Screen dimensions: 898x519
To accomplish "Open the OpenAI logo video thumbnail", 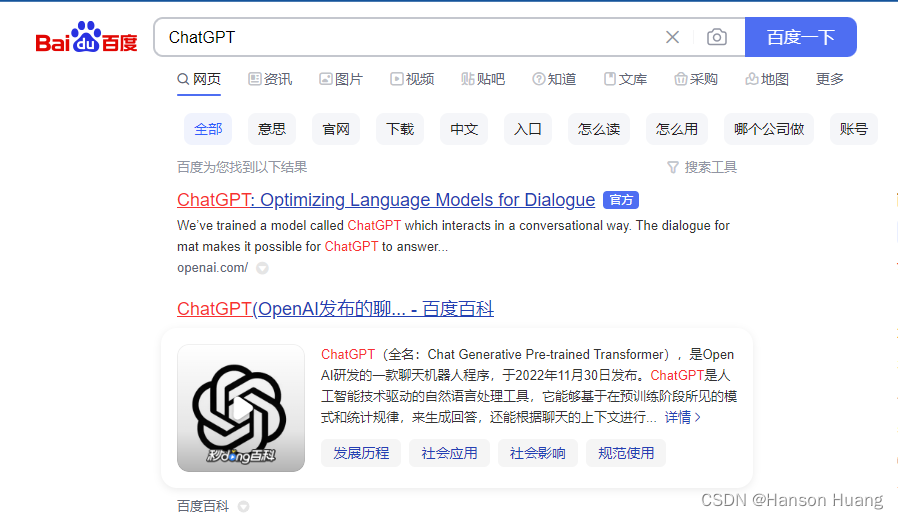I will click(241, 408).
